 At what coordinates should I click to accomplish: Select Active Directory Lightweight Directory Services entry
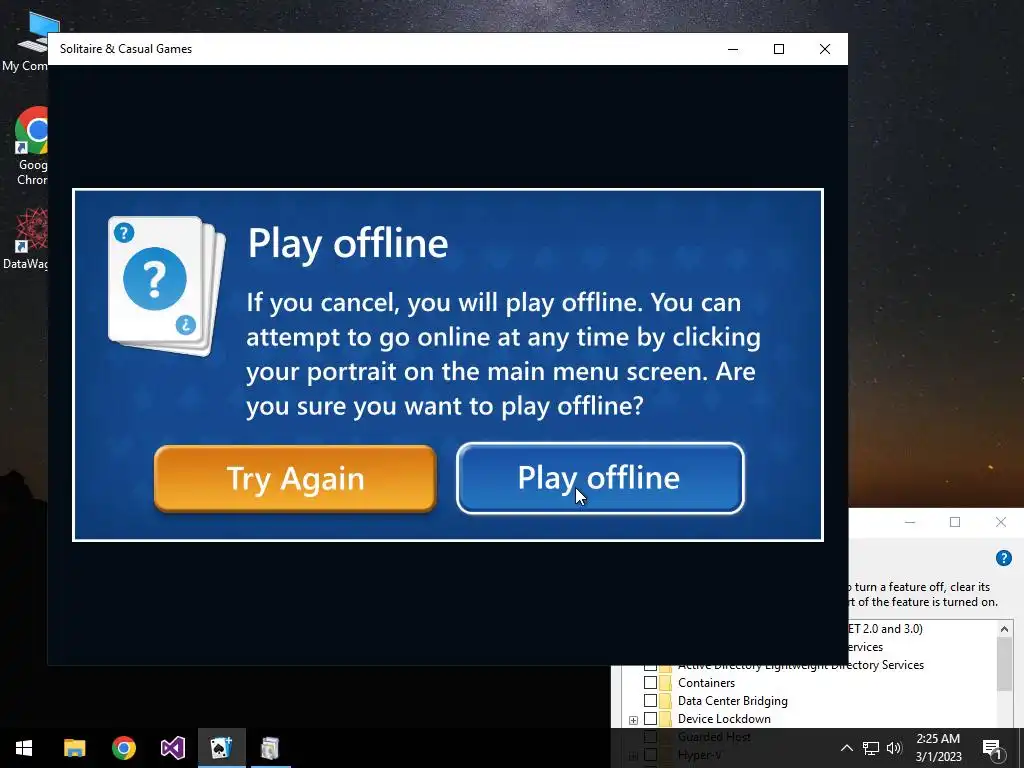pos(801,665)
